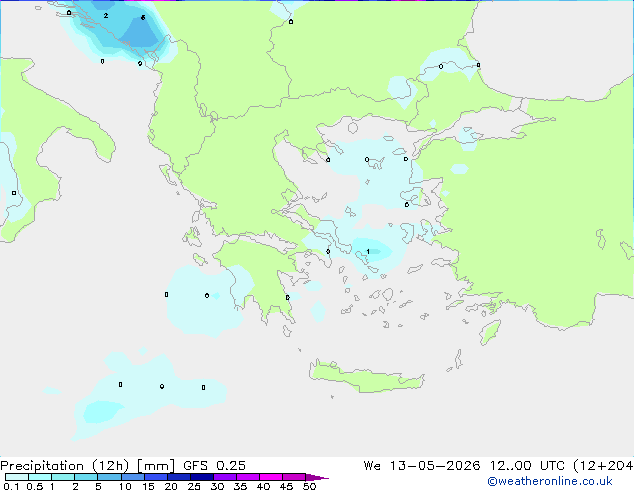Click the '1' value label in the Aegean Sea
Viewport: 634px width, 490px height.
(x=368, y=251)
